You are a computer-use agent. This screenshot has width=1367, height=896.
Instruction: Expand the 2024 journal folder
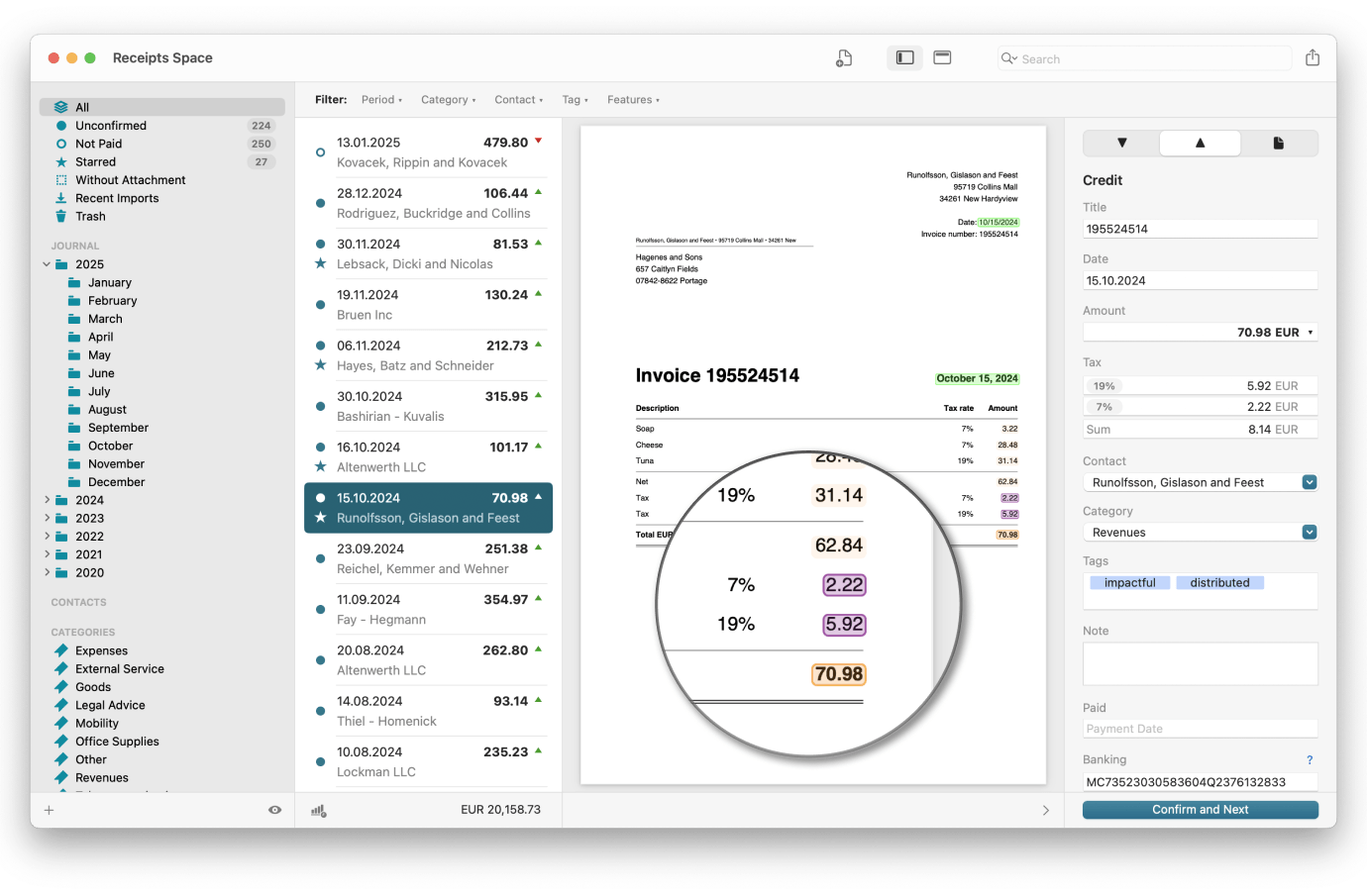point(47,500)
